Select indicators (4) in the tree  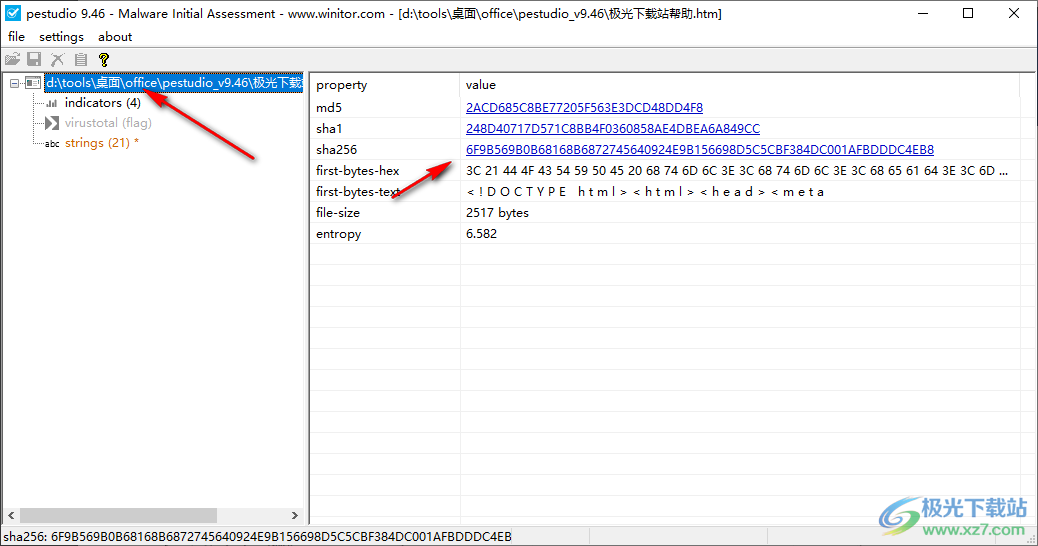pyautogui.click(x=103, y=103)
